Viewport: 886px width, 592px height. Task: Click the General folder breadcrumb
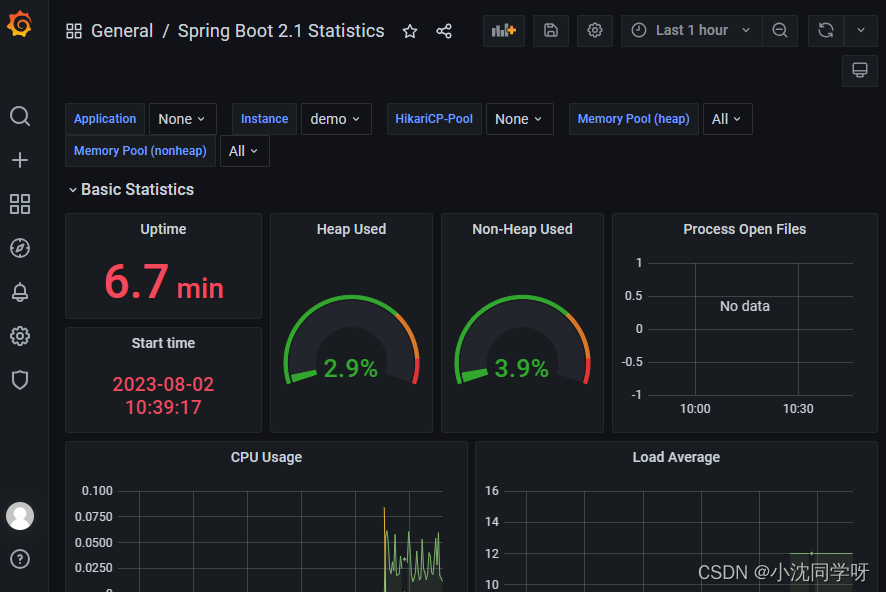coord(122,31)
